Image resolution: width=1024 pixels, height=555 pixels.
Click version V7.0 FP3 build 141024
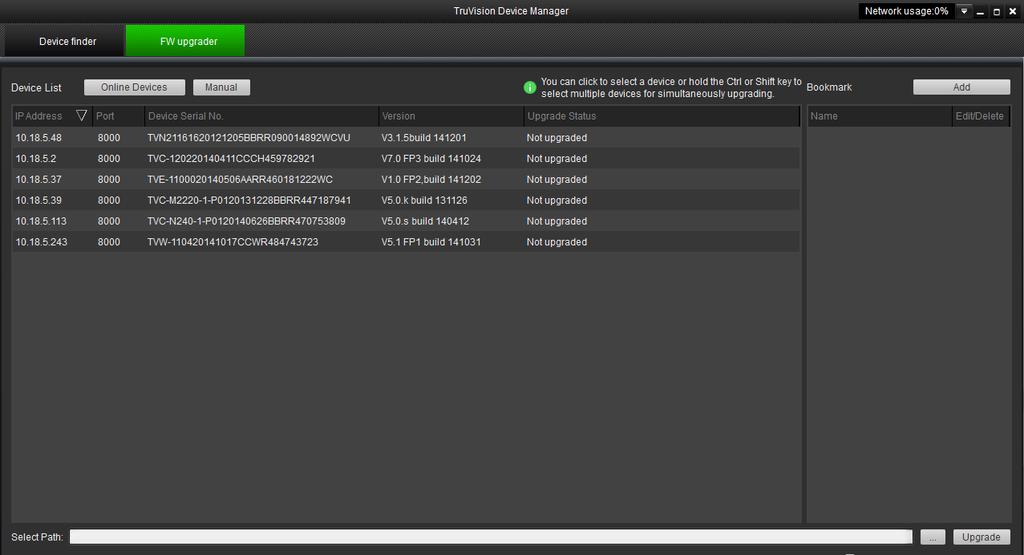click(x=431, y=159)
